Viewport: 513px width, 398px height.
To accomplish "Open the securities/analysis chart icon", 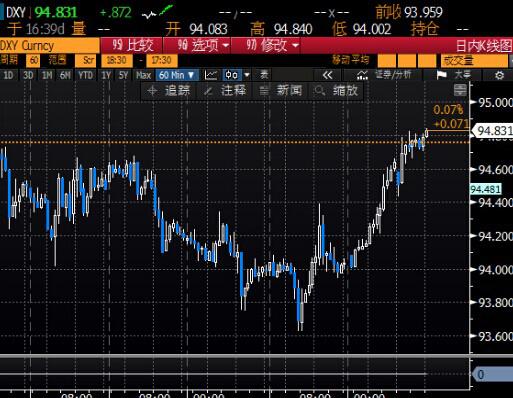I will point(362,75).
